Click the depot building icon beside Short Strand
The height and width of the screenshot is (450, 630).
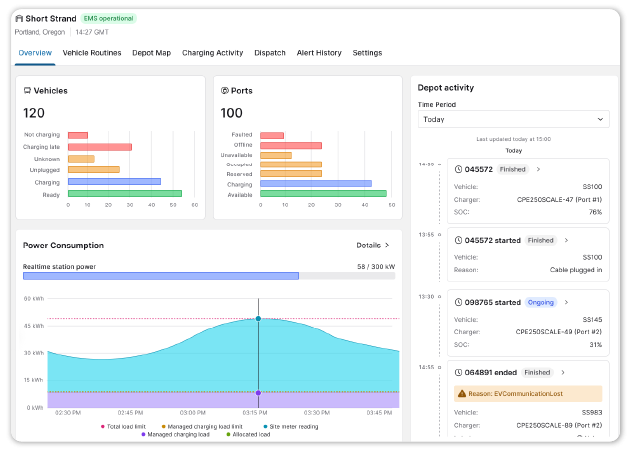pos(20,18)
